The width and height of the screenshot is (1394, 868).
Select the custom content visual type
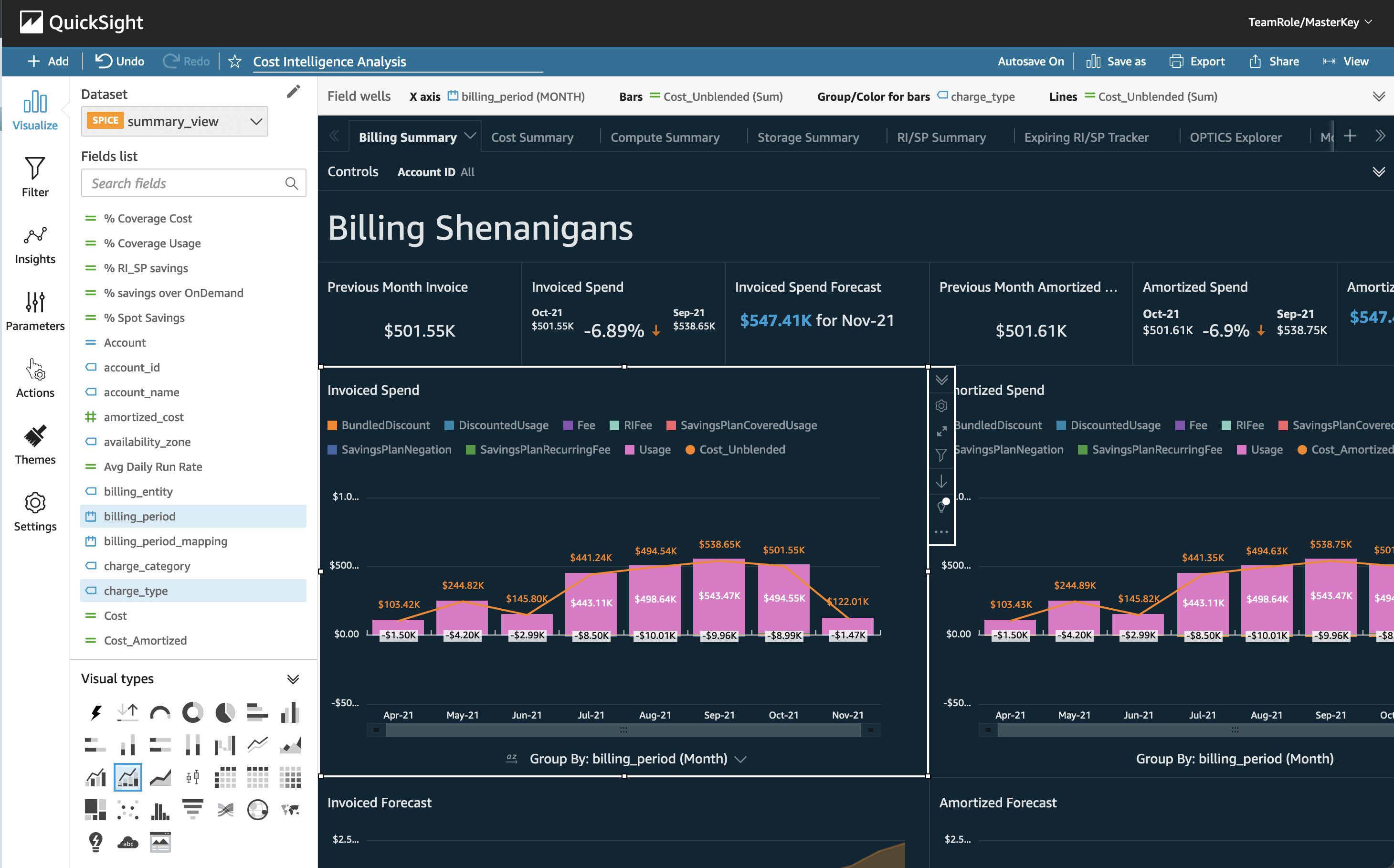160,843
